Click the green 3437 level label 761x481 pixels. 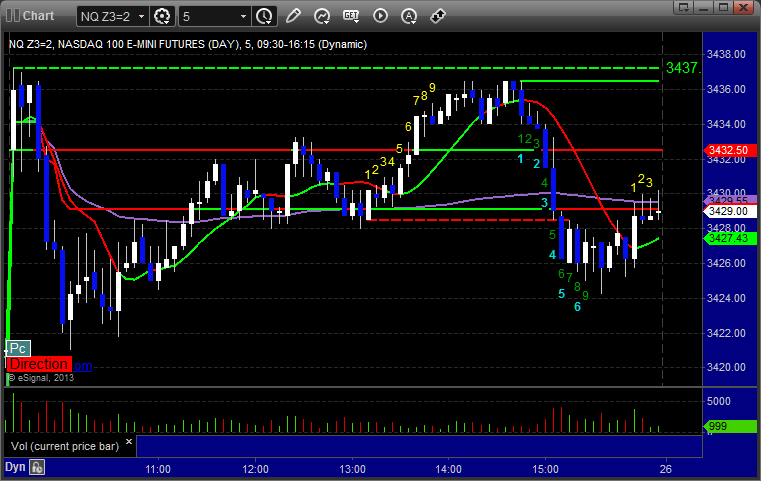click(x=683, y=68)
